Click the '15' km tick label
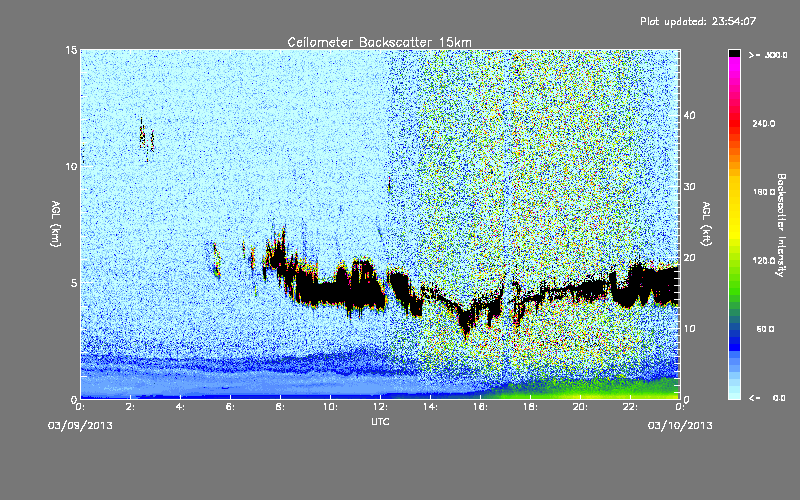The height and width of the screenshot is (500, 800). (x=71, y=50)
